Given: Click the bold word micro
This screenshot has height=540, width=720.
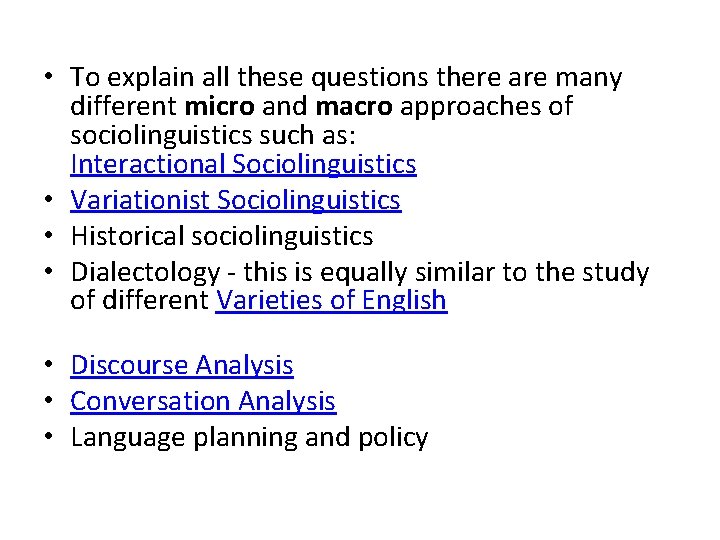Looking at the screenshot, I should tap(219, 107).
